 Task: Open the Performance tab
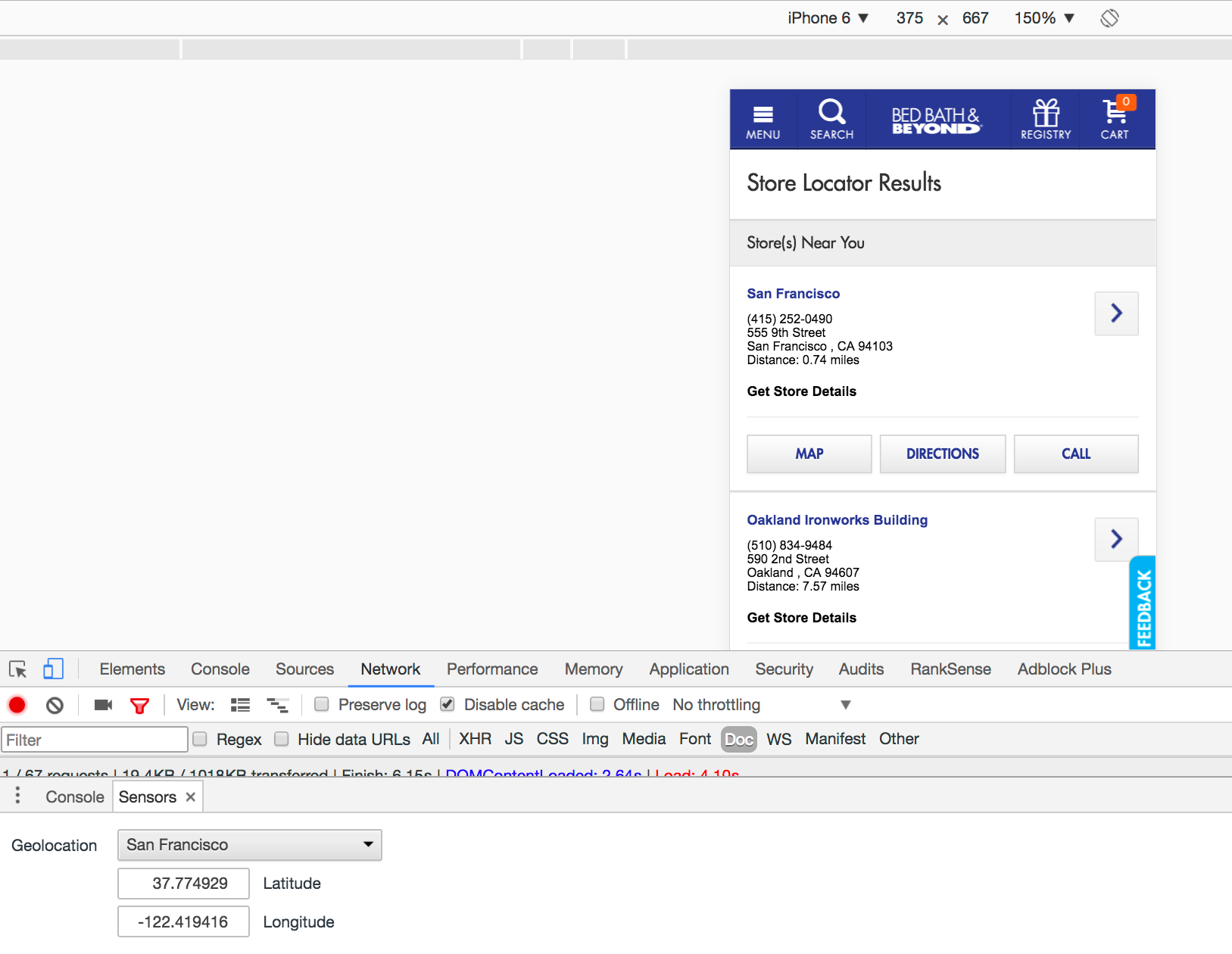pos(492,669)
